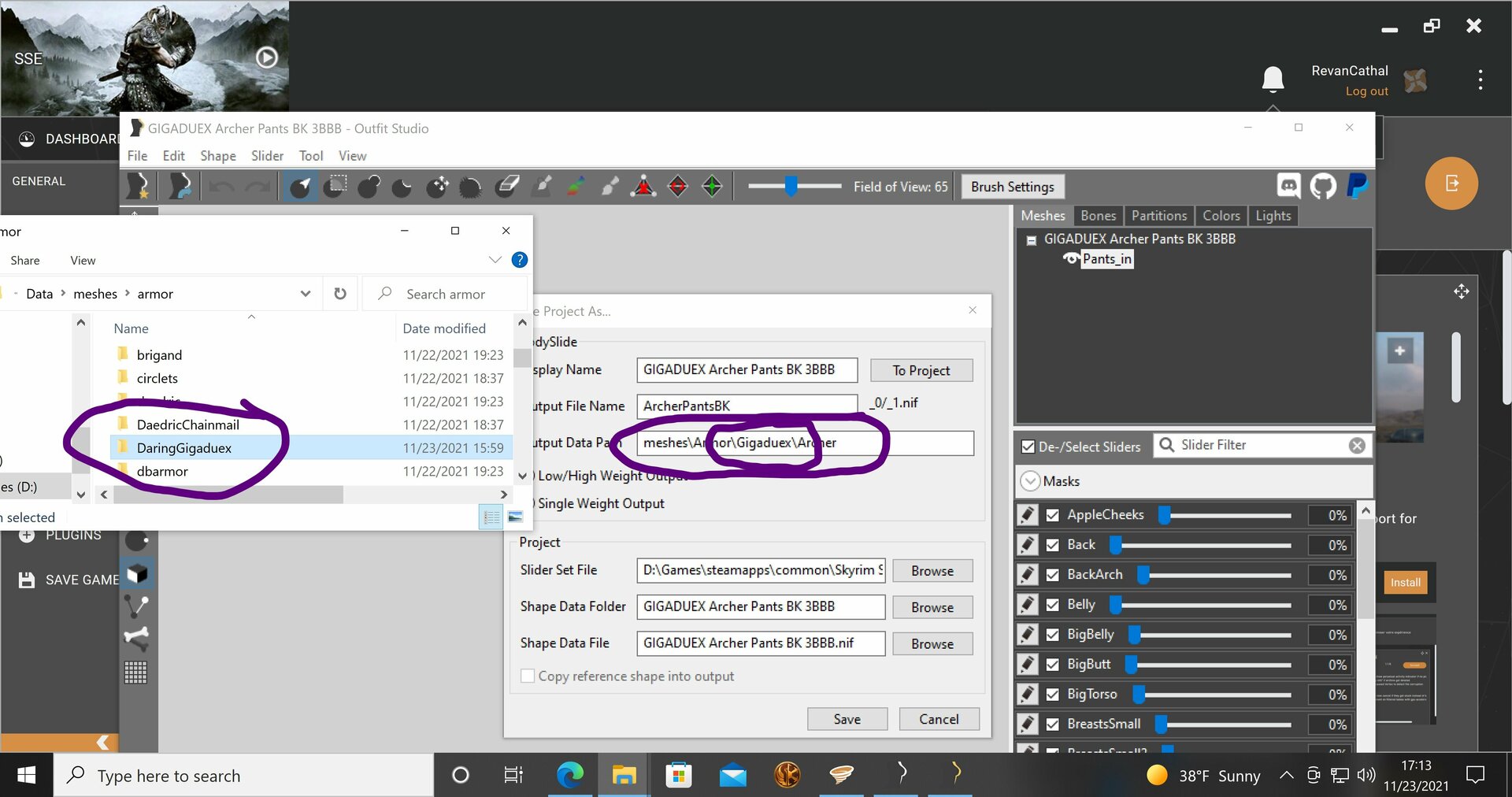Click the To Project button
This screenshot has height=797, width=1512.
(921, 370)
